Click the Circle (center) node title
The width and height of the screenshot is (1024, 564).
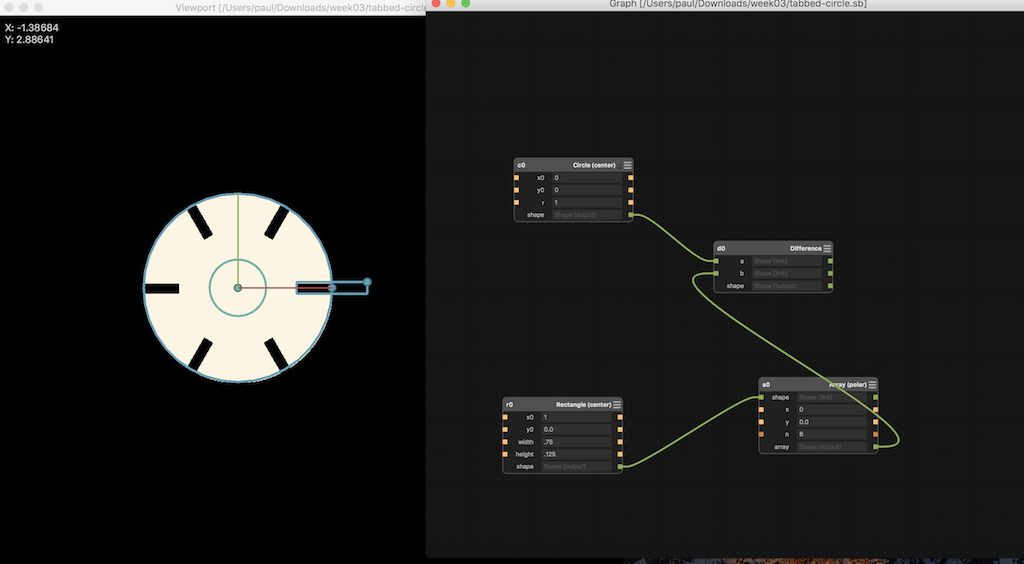[594, 165]
